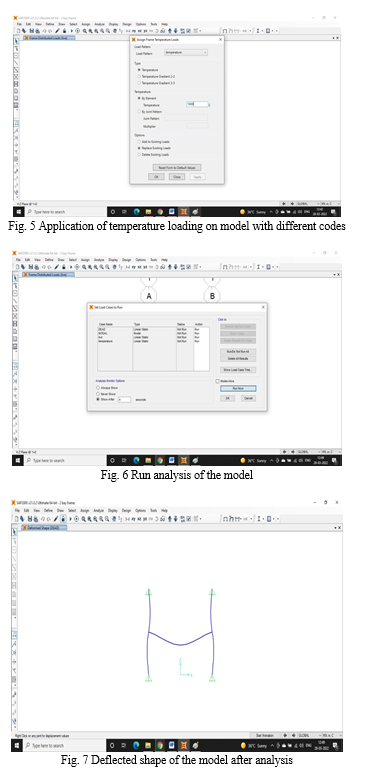Select the Temperature Gradient 3-3 radio option
The width and height of the screenshot is (366, 772).
[156, 83]
